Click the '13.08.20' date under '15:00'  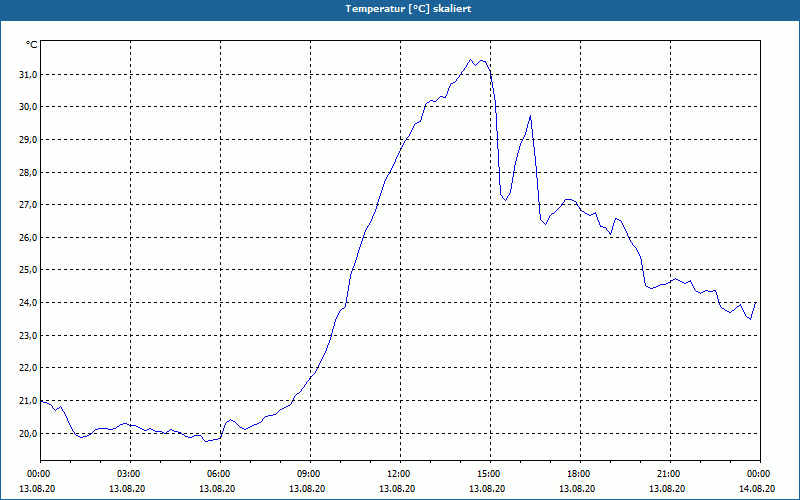click(487, 489)
